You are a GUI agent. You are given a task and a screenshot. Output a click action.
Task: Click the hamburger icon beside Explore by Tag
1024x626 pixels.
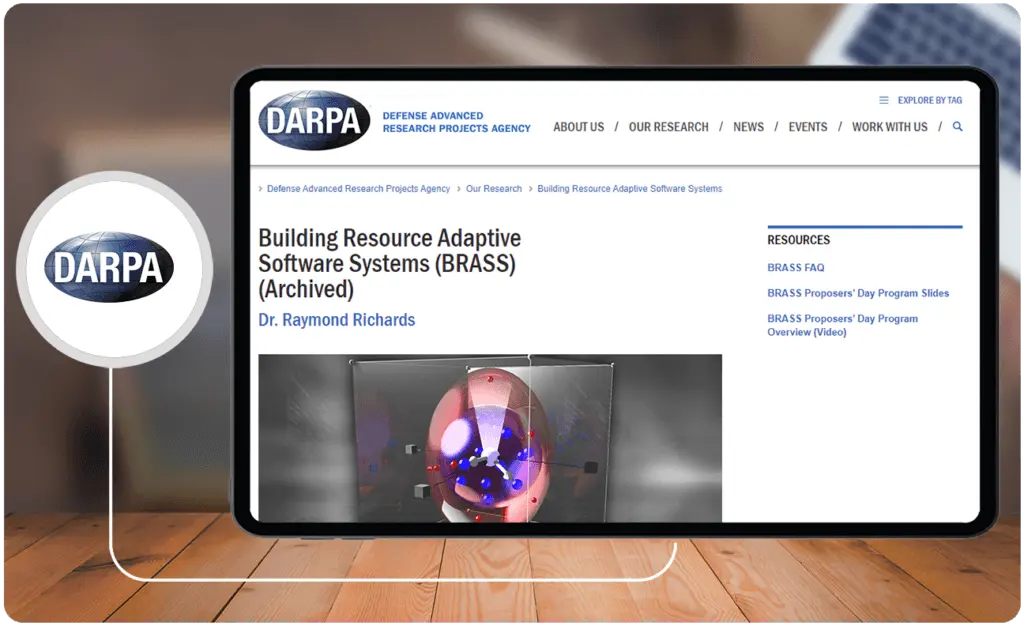(x=884, y=101)
